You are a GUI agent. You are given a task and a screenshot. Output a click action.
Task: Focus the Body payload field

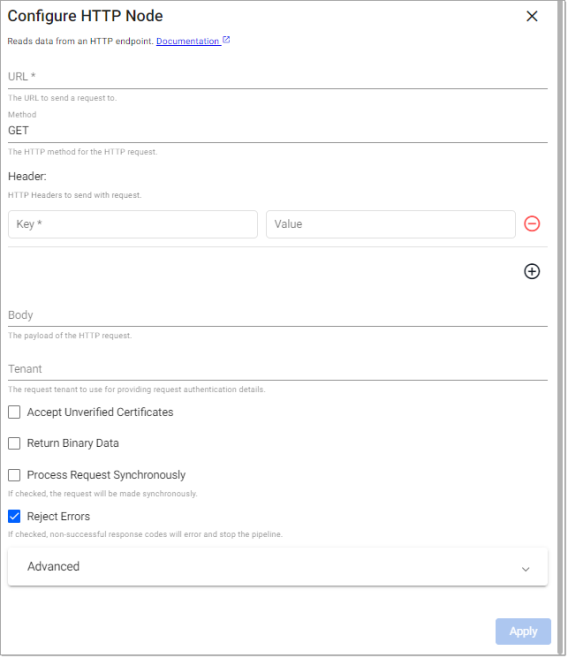tap(278, 316)
